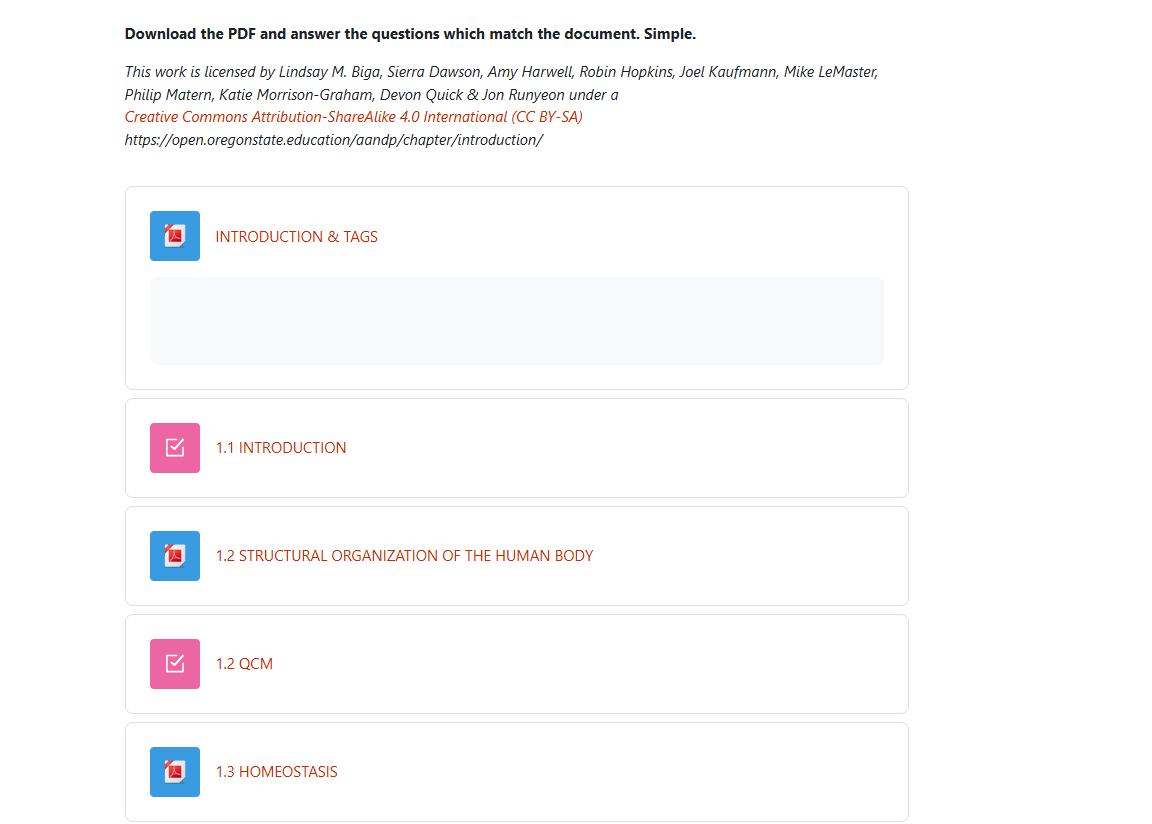The height and width of the screenshot is (824, 1152).
Task: Click empty space in the 1.1 Introduction card
Action: point(650,448)
